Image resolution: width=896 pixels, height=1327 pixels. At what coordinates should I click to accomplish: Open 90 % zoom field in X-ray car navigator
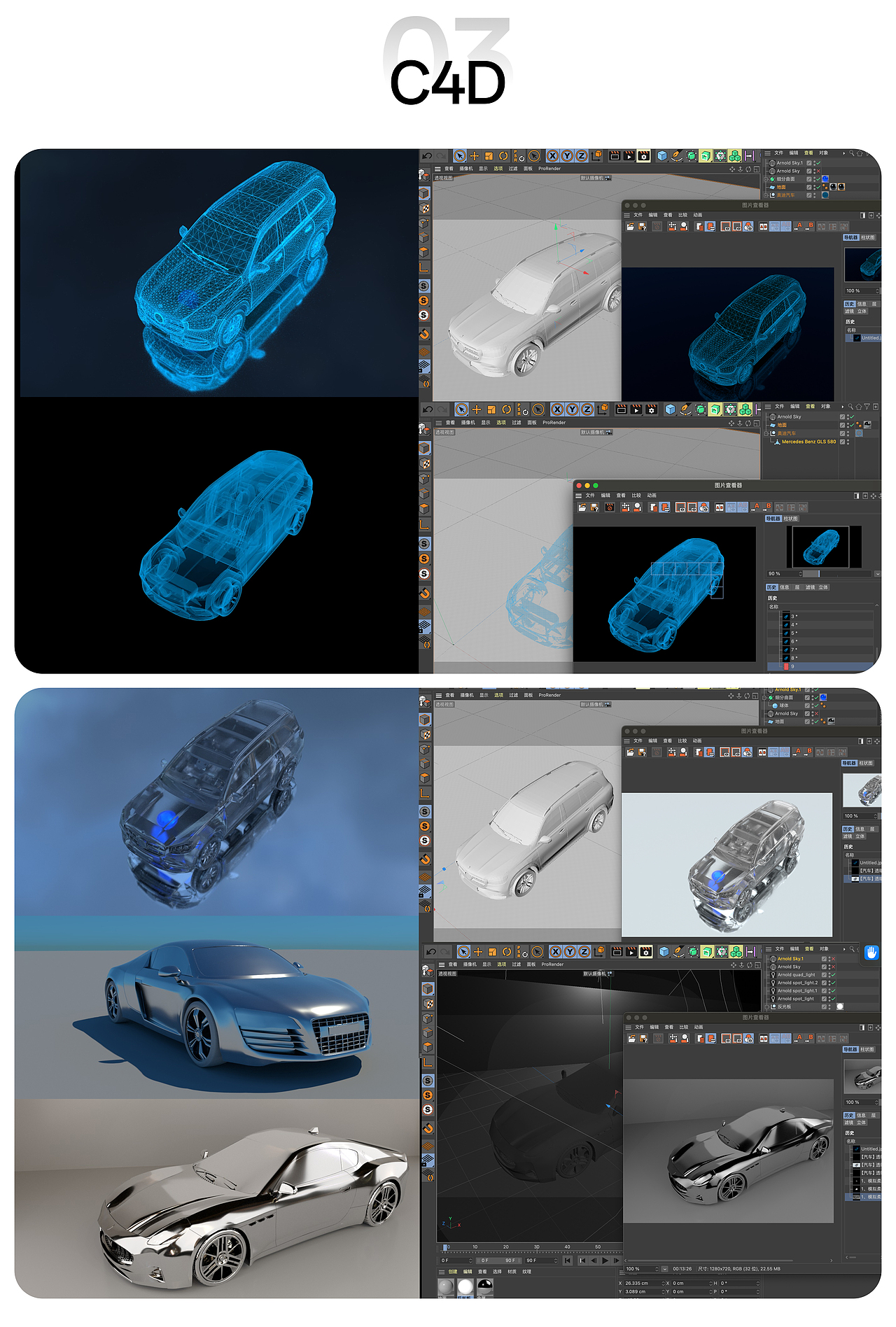tap(784, 574)
